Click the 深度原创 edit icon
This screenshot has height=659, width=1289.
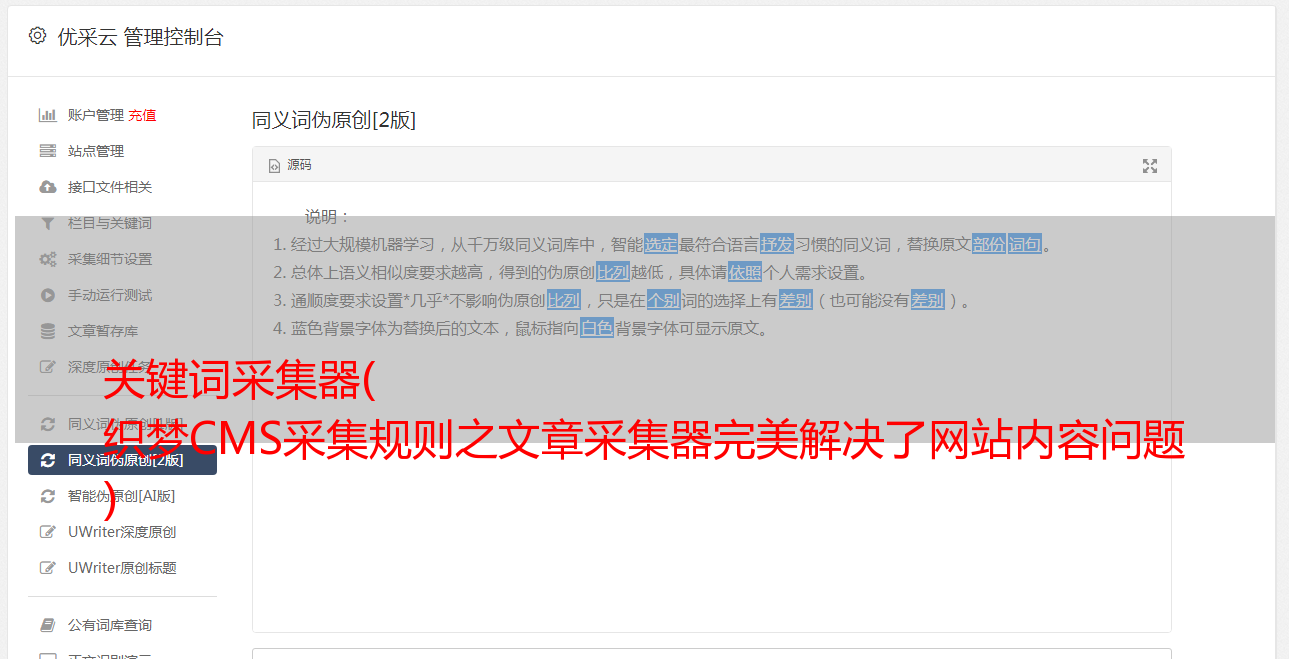pos(47,367)
